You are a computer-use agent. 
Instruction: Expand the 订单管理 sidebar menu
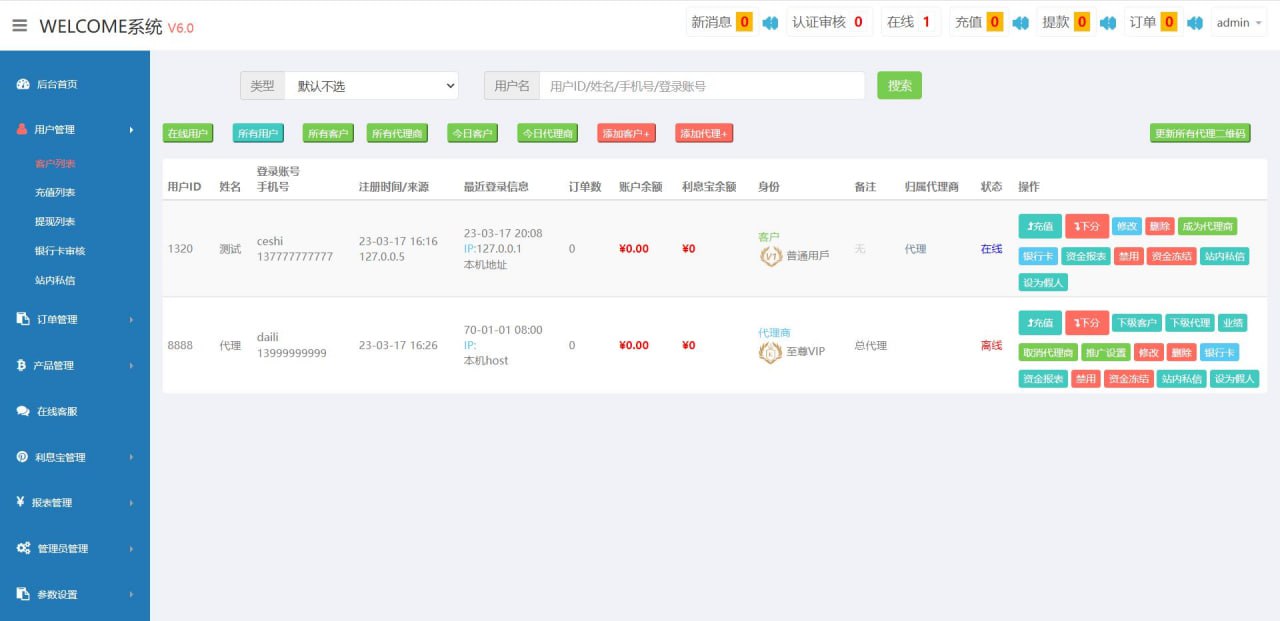pos(75,320)
